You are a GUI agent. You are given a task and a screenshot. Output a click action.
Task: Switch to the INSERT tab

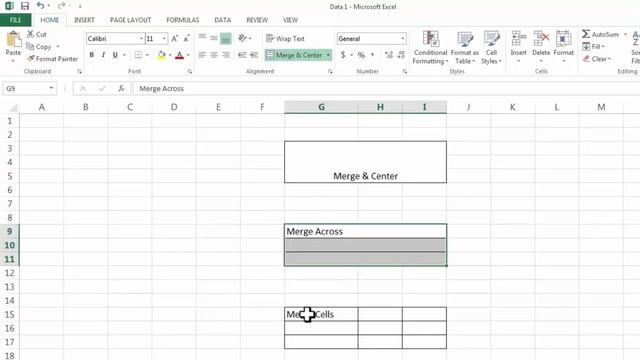[x=84, y=20]
